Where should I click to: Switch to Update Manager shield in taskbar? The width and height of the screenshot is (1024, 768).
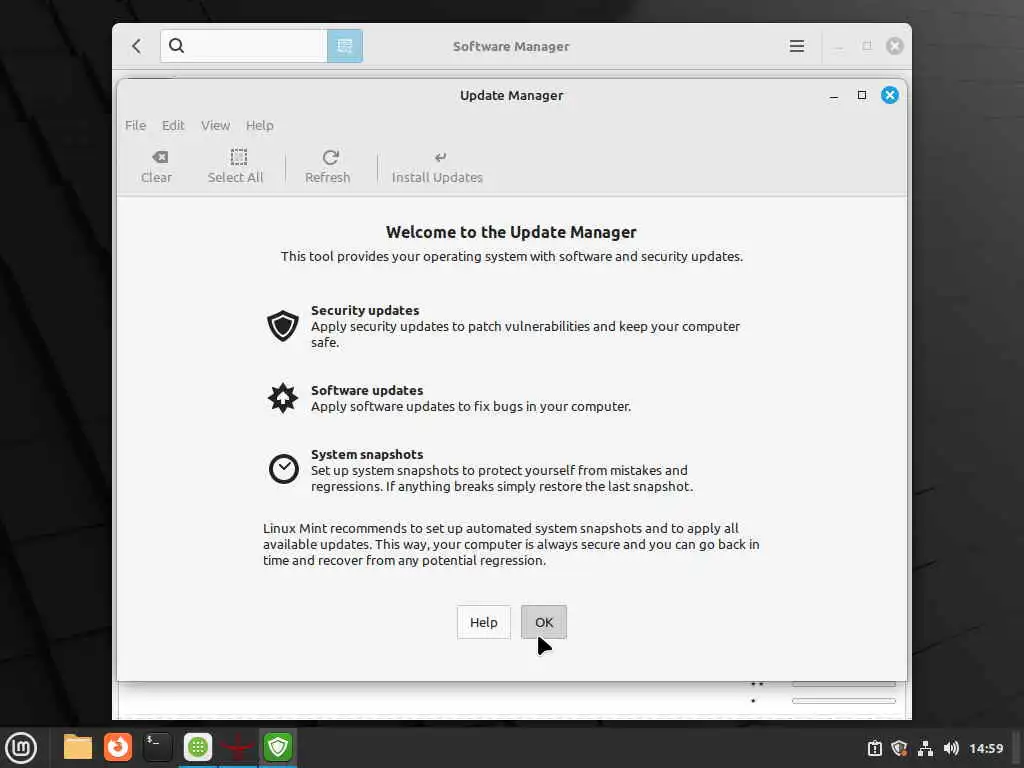click(x=278, y=747)
